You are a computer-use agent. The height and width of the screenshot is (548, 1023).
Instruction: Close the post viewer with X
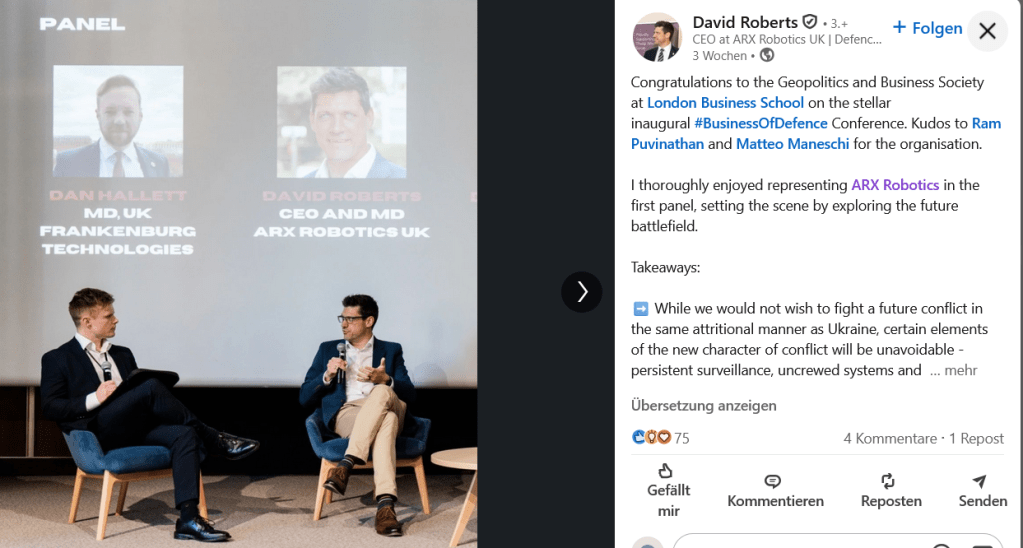(x=987, y=31)
